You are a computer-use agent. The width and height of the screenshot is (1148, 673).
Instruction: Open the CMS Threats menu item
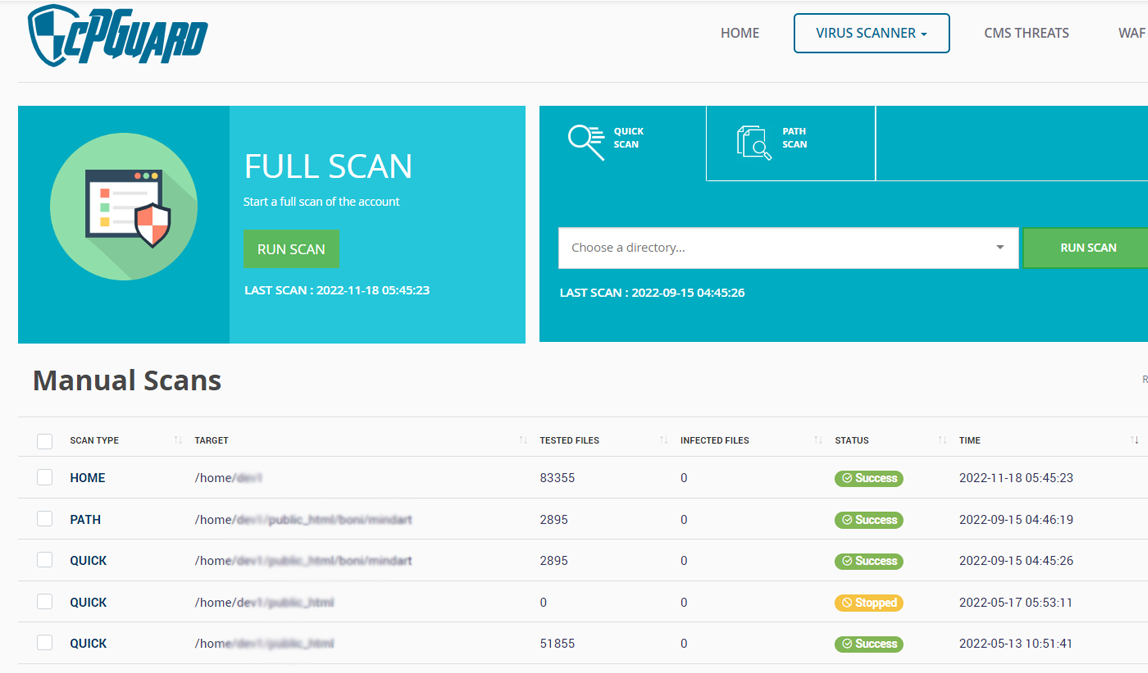(x=1026, y=33)
